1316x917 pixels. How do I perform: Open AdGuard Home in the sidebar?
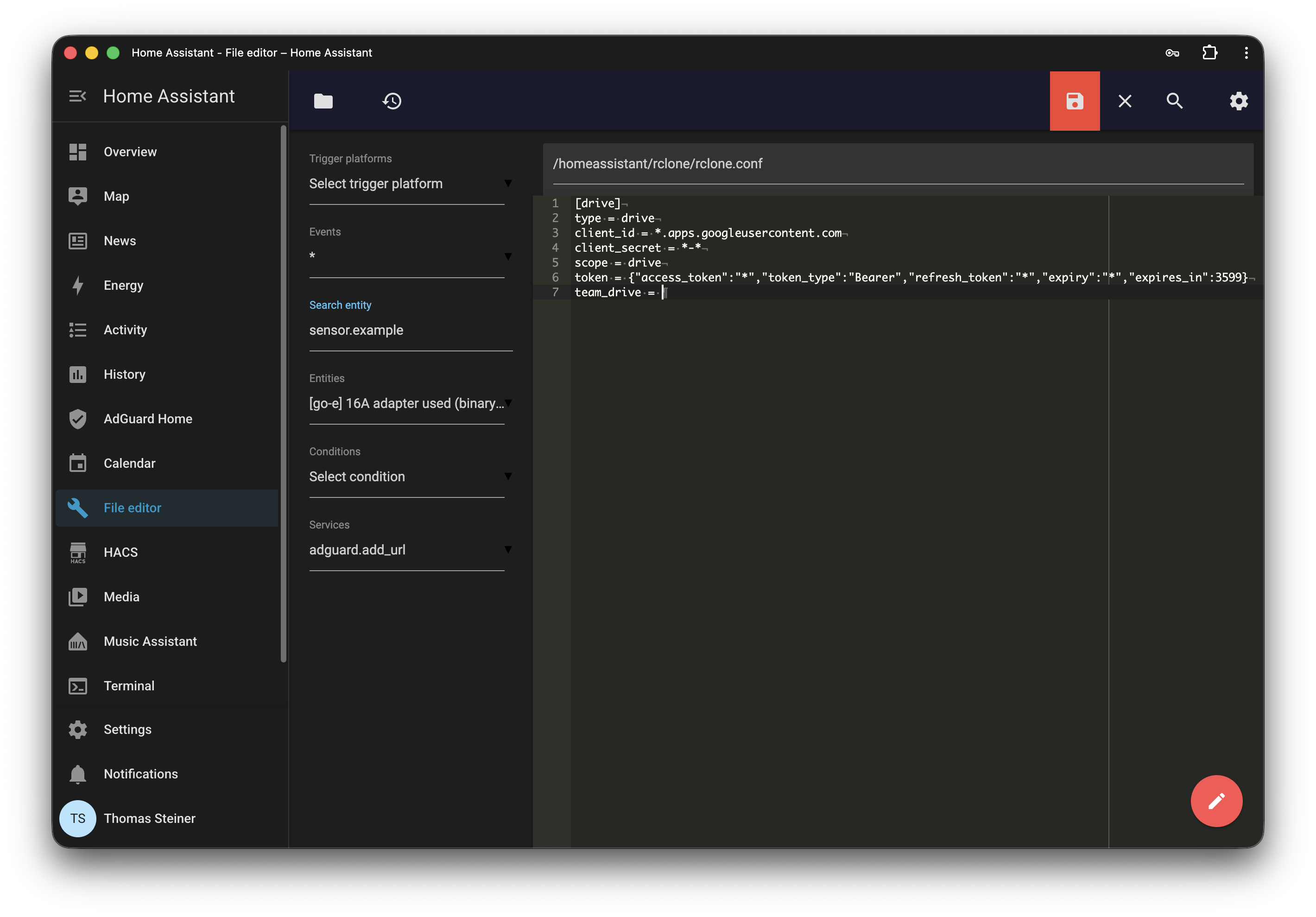click(167, 419)
